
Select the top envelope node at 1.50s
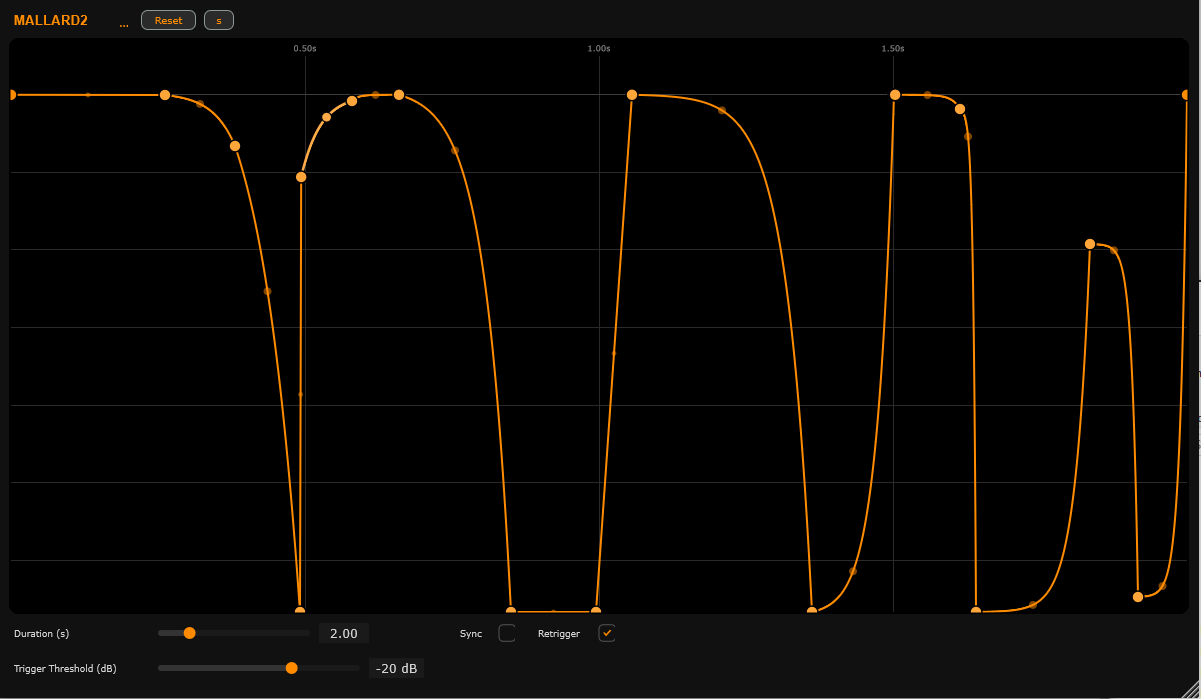895,95
